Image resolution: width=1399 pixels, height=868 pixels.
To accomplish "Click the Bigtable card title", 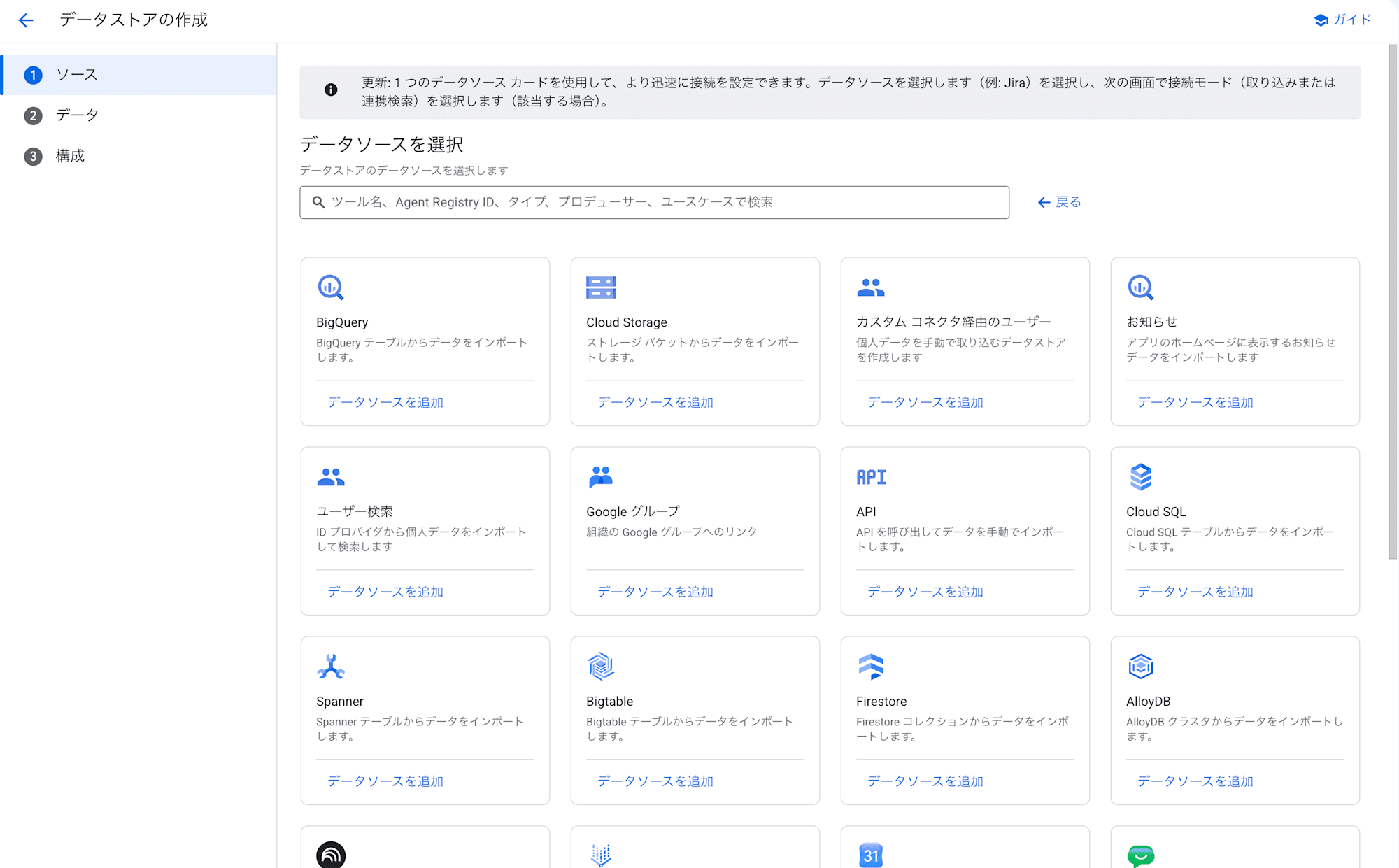I will click(x=610, y=702).
